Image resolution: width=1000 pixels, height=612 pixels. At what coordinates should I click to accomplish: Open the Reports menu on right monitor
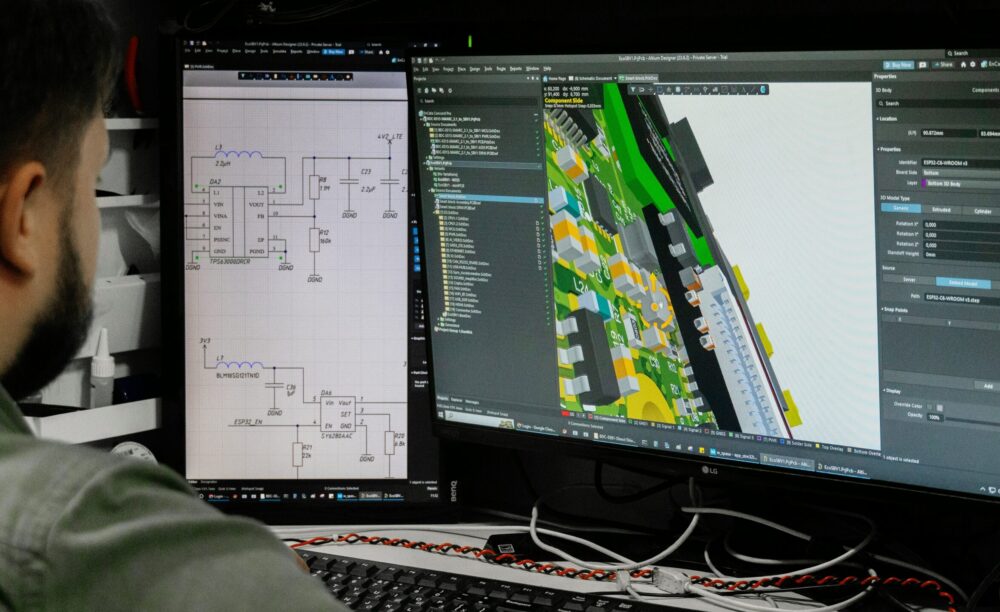(516, 68)
